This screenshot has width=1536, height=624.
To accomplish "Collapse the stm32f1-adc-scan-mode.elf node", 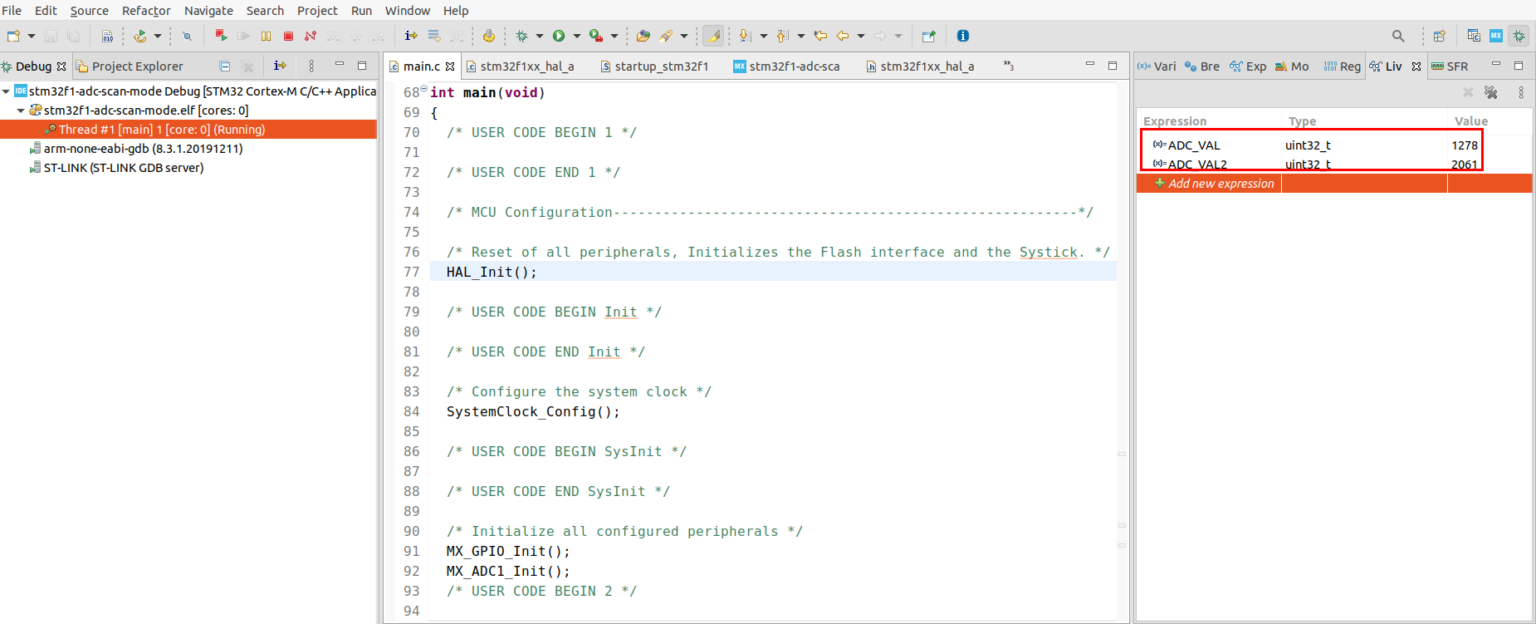I will tap(21, 110).
